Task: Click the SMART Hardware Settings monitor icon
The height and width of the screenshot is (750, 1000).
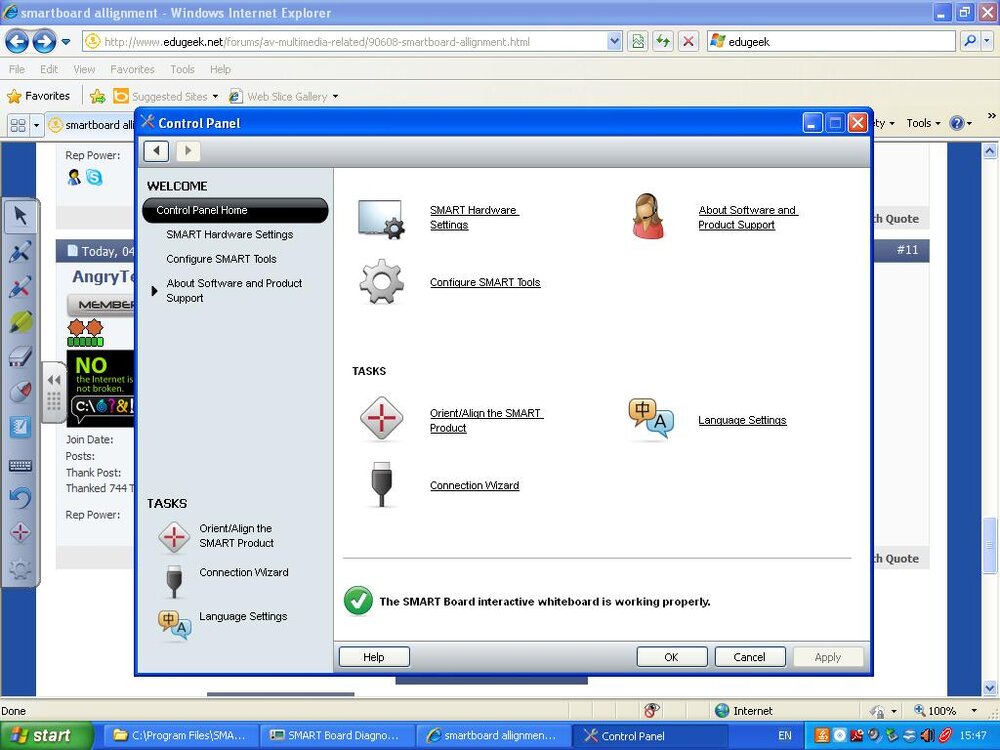Action: coord(381,219)
